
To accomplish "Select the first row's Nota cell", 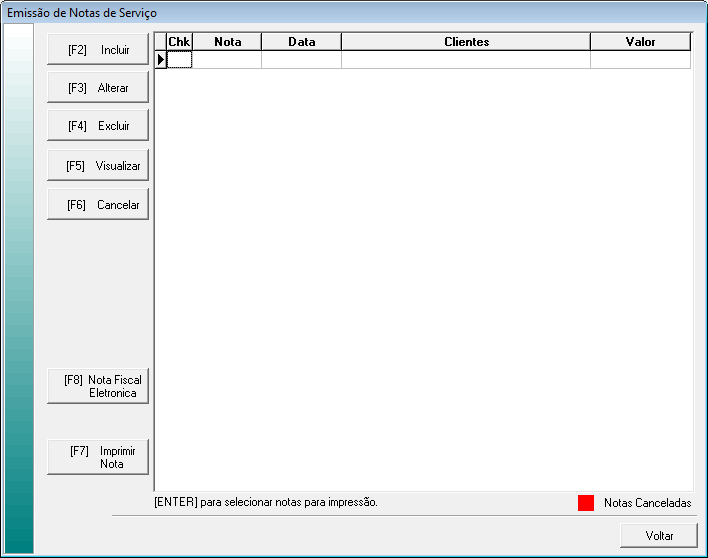I will tap(227, 60).
